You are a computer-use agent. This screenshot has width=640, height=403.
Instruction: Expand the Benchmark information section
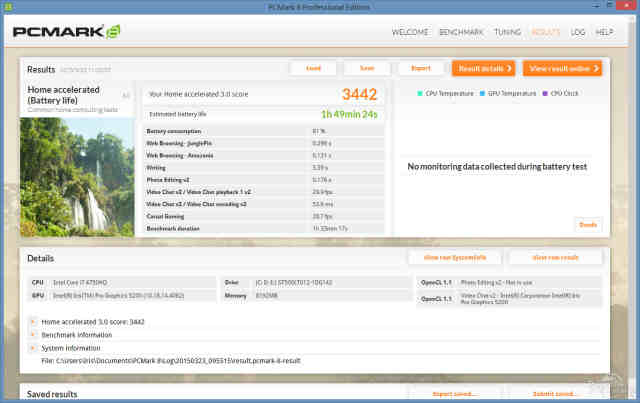pos(33,335)
